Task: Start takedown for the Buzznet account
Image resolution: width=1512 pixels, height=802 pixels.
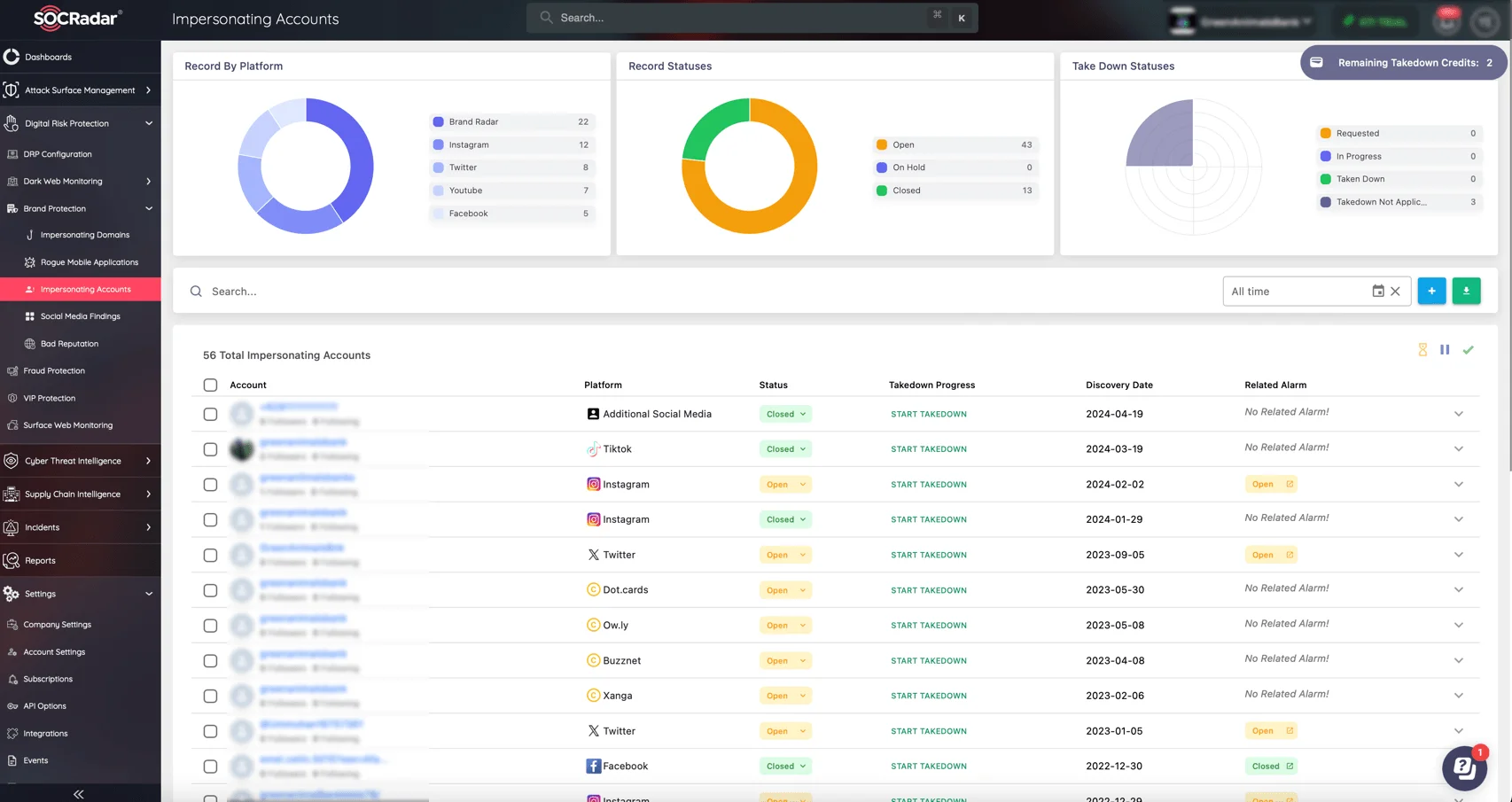Action: tap(928, 661)
